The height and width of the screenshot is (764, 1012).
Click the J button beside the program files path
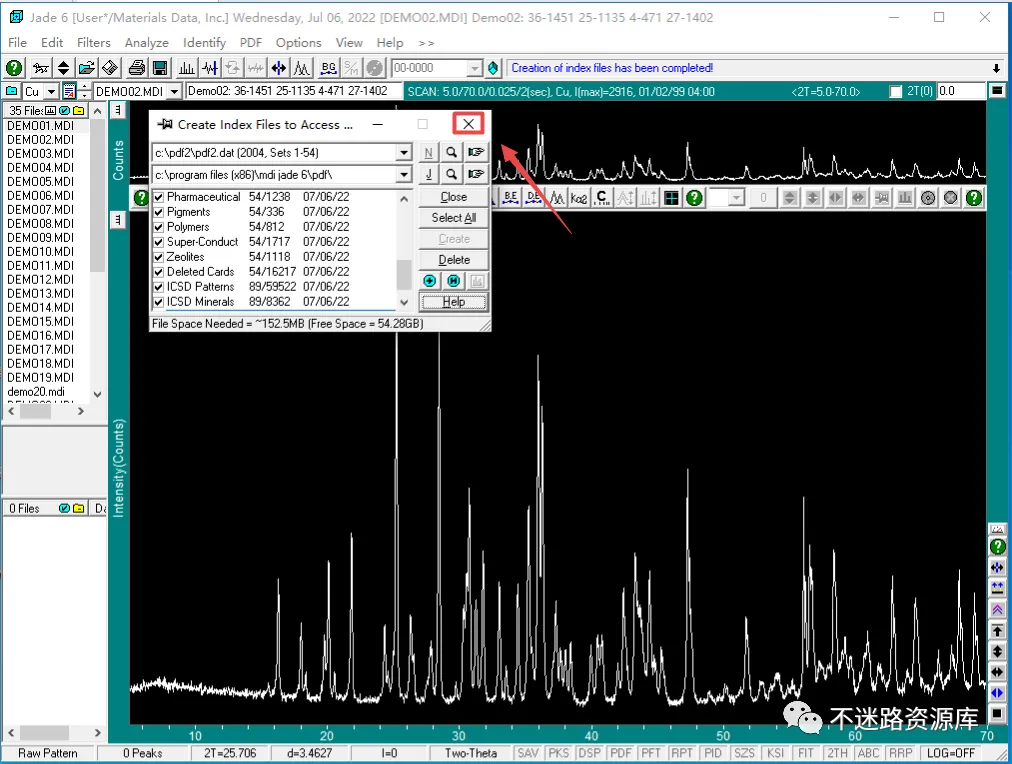pos(429,174)
